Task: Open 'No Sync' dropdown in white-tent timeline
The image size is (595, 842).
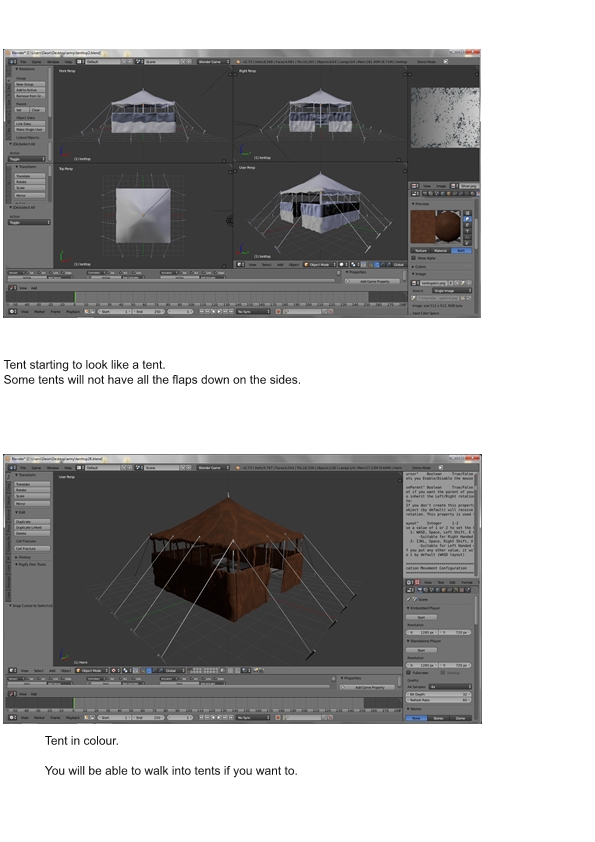Action: coord(253,311)
